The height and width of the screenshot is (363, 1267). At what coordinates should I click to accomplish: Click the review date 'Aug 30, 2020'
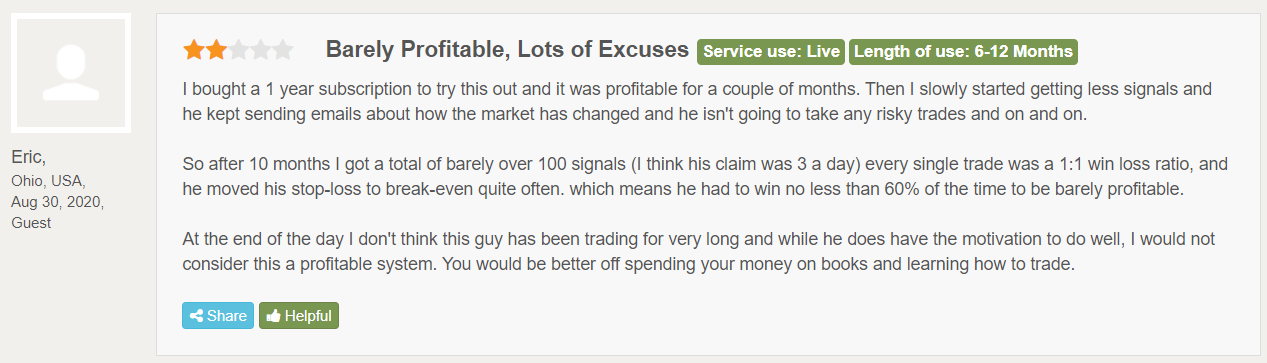57,202
